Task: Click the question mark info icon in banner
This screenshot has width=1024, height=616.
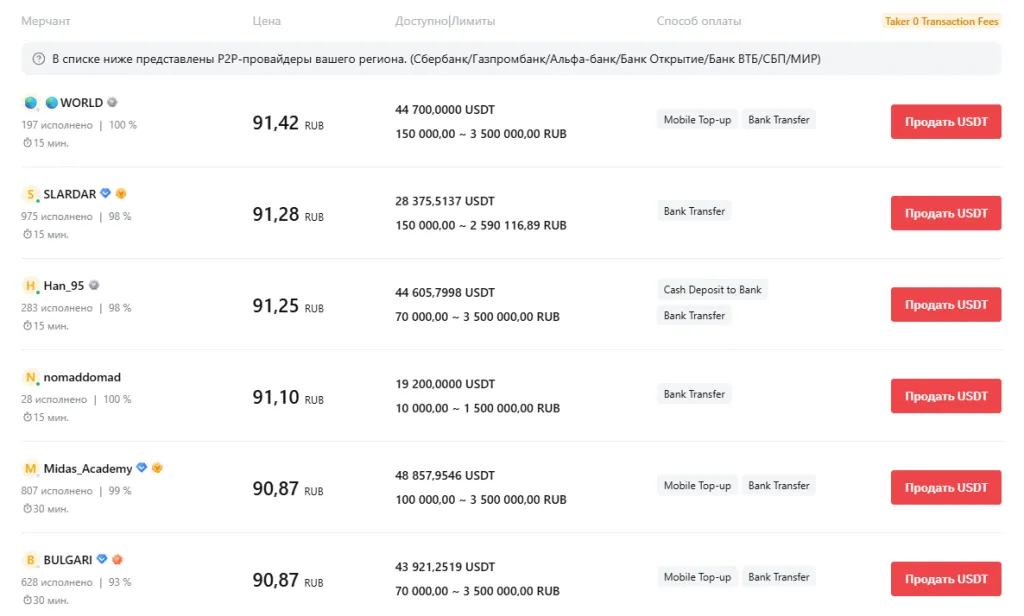Action: click(39, 59)
